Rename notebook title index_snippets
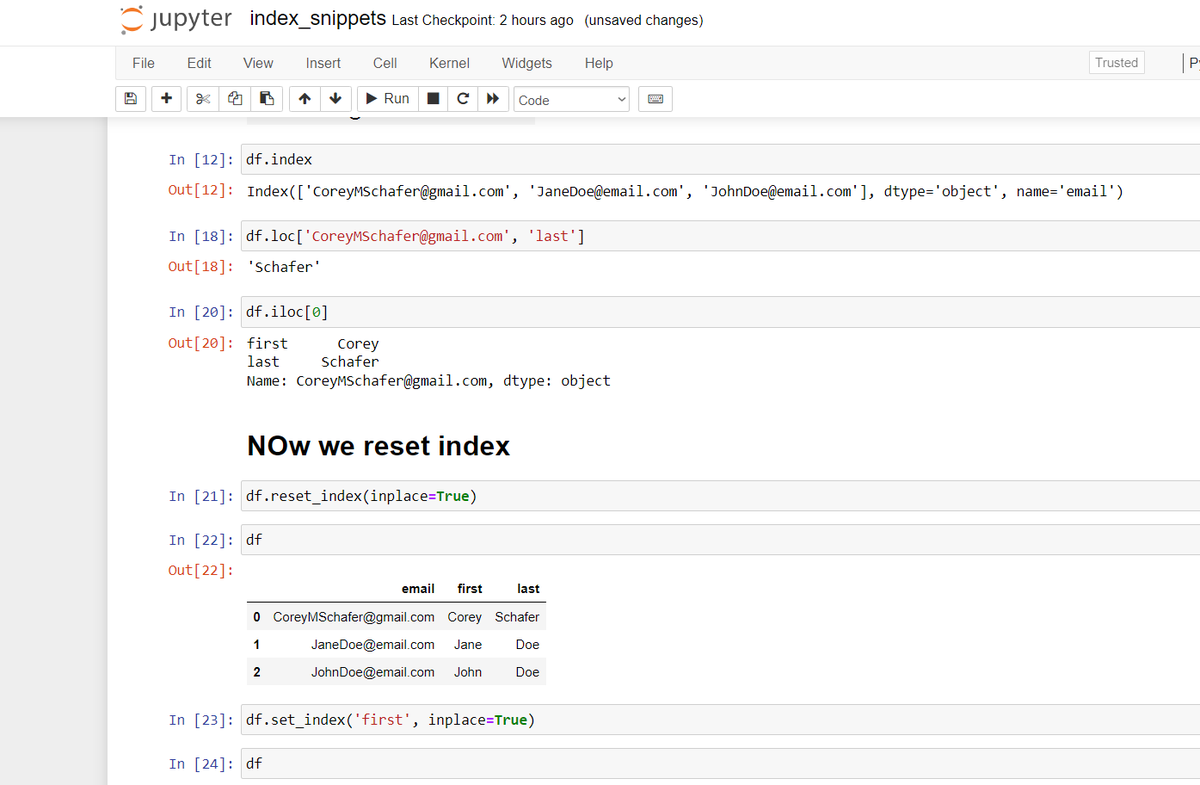 [x=318, y=19]
